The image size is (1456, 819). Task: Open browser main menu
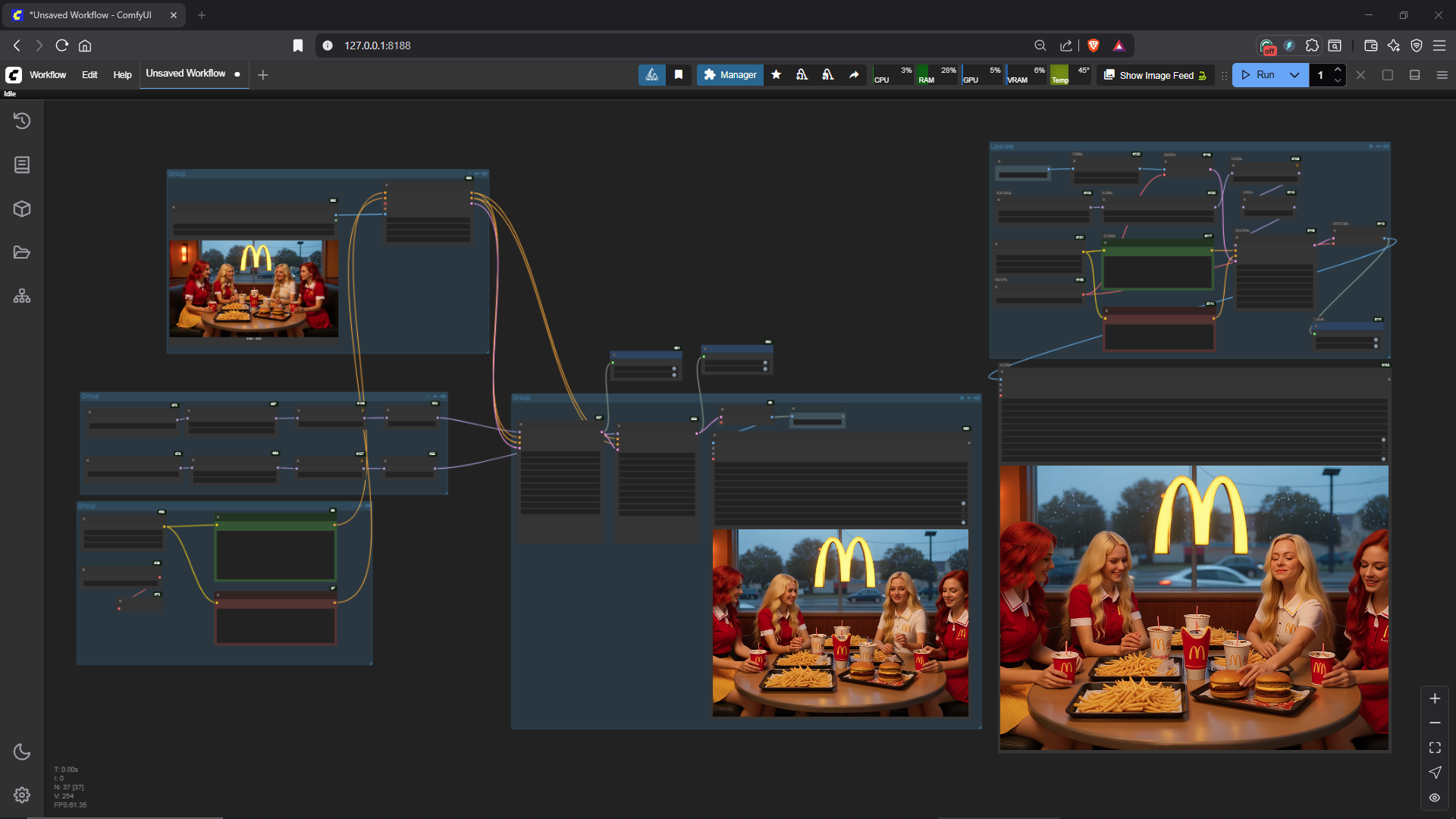pyautogui.click(x=1439, y=45)
